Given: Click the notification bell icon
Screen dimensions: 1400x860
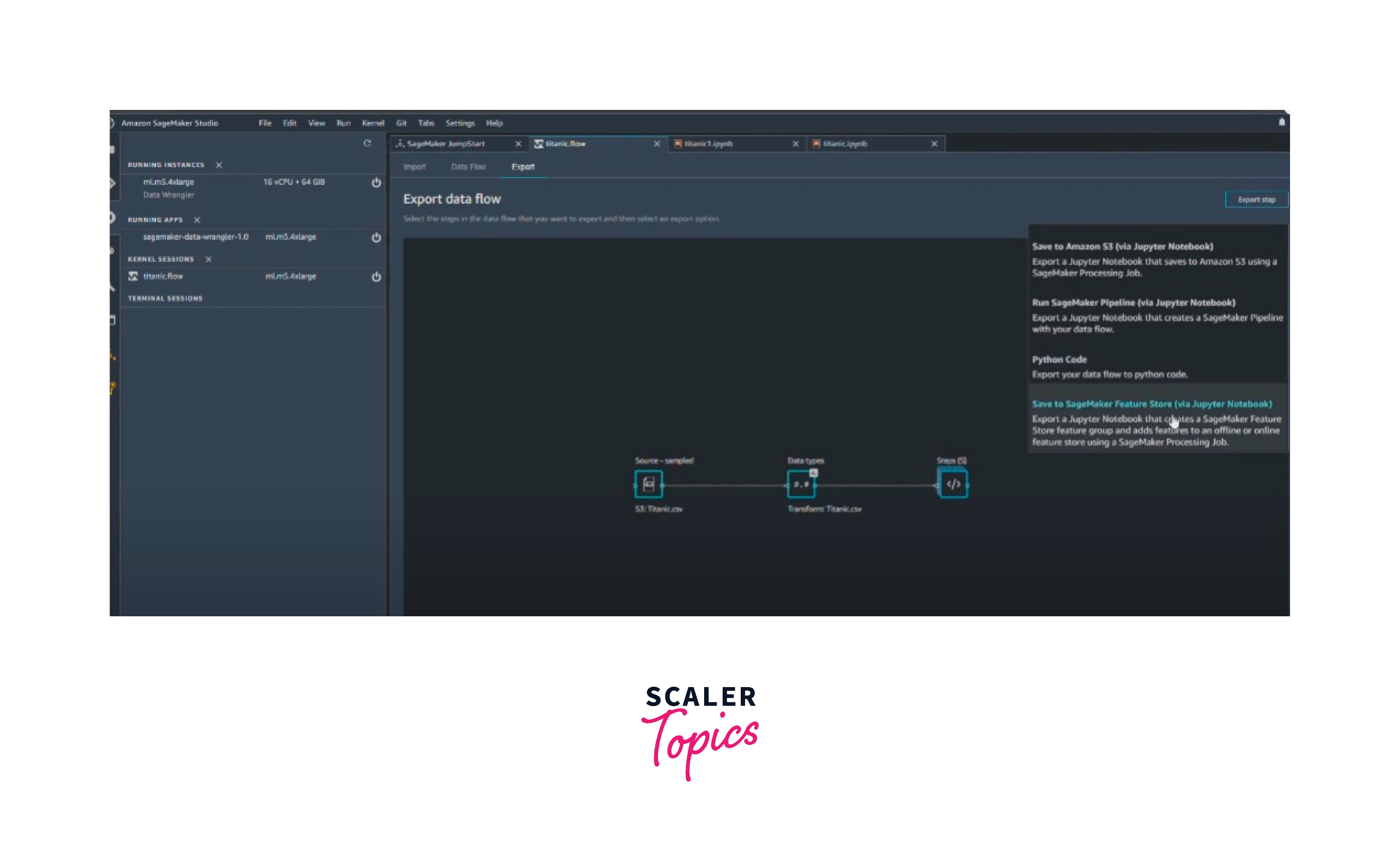Looking at the screenshot, I should [1281, 122].
